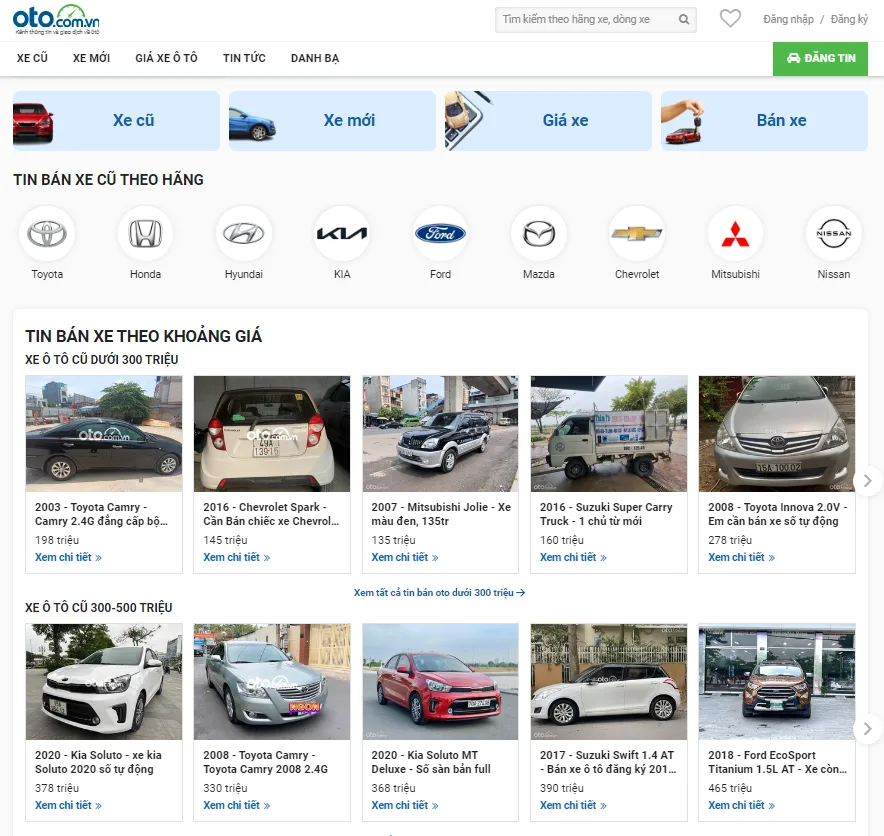Open Hyundai used car listings
Viewport: 884px width, 836px height.
pyautogui.click(x=243, y=230)
